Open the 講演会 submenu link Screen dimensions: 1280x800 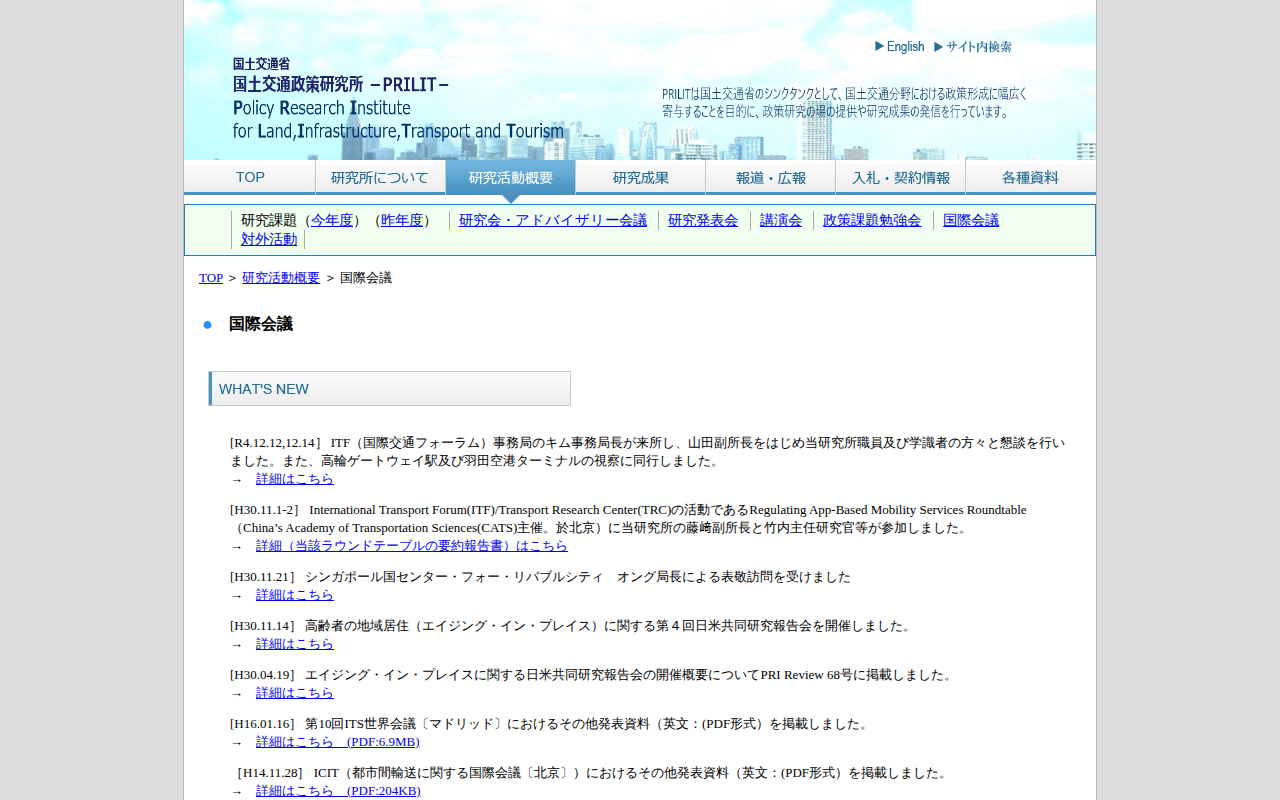coord(781,220)
